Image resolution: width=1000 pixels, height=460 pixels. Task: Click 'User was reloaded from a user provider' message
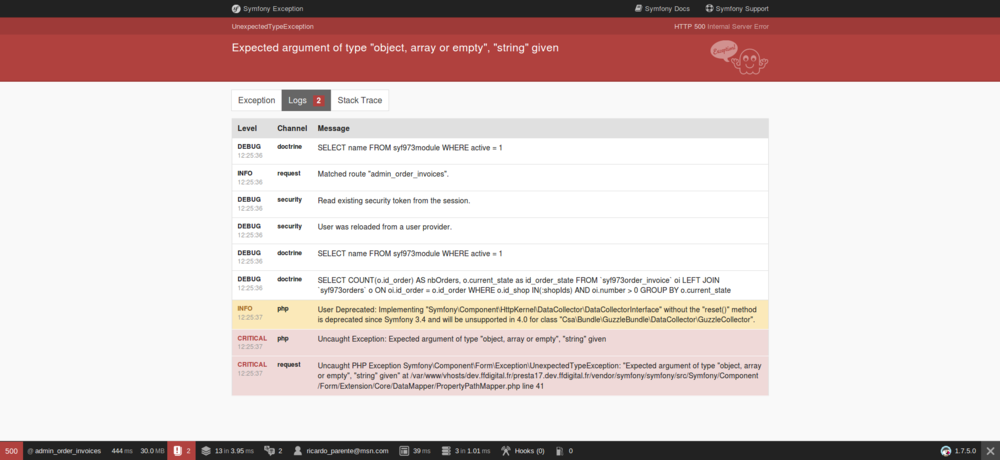tap(385, 226)
